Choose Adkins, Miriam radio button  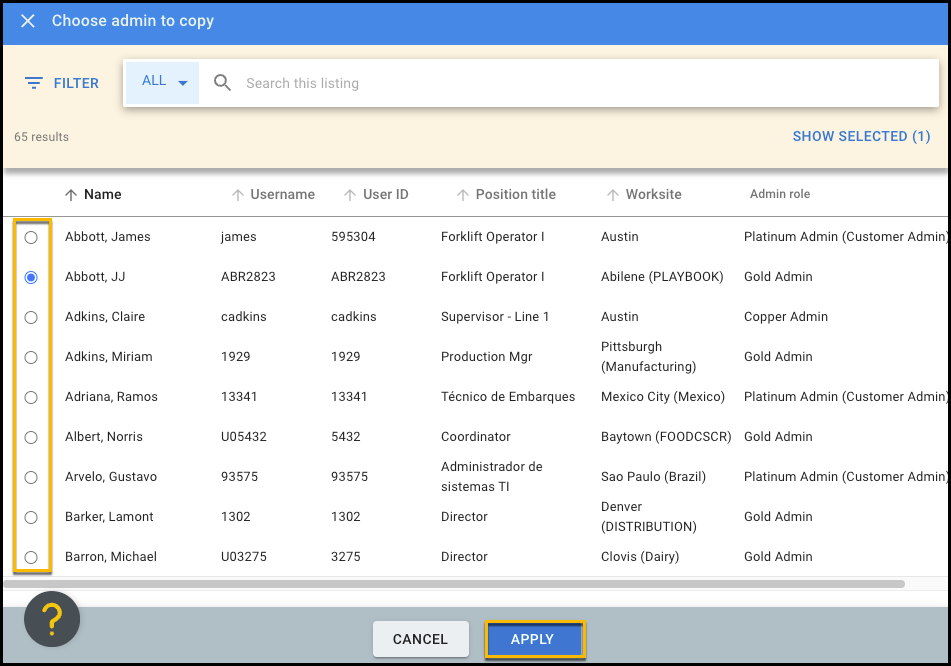click(x=31, y=357)
